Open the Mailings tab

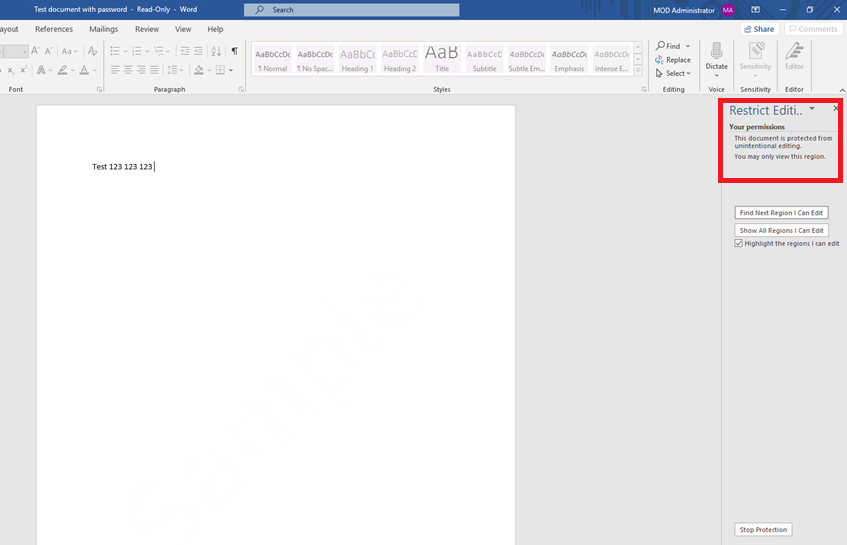(103, 29)
